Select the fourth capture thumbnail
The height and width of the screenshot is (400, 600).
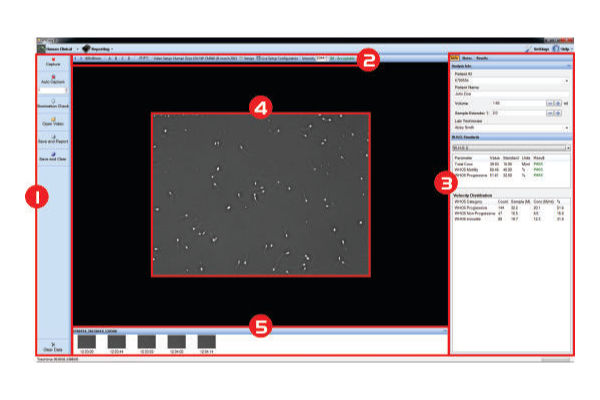[177, 342]
